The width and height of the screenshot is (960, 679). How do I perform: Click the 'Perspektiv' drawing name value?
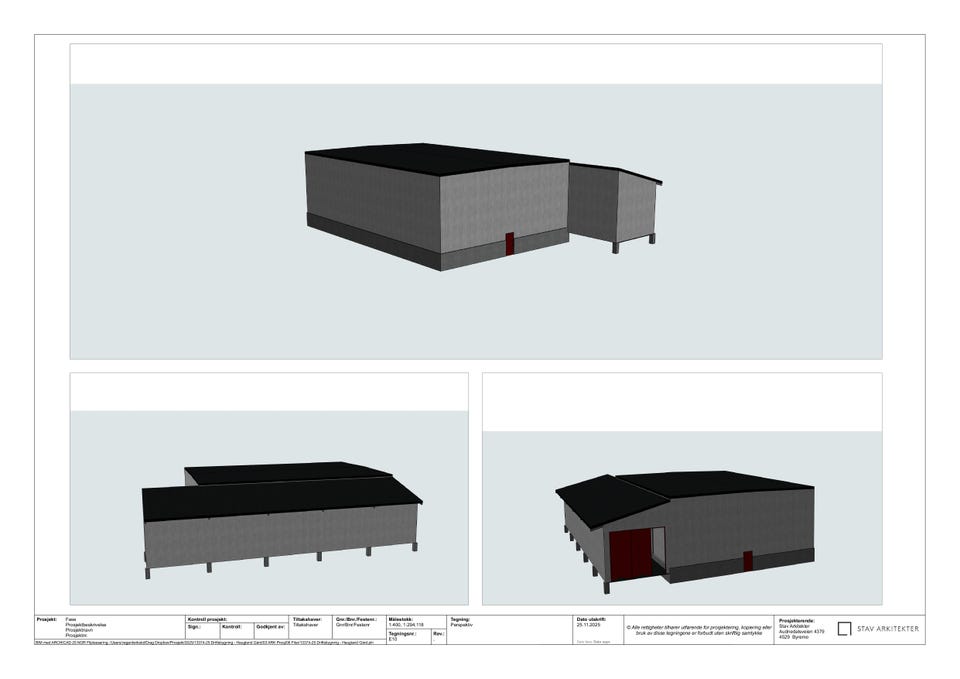462,625
